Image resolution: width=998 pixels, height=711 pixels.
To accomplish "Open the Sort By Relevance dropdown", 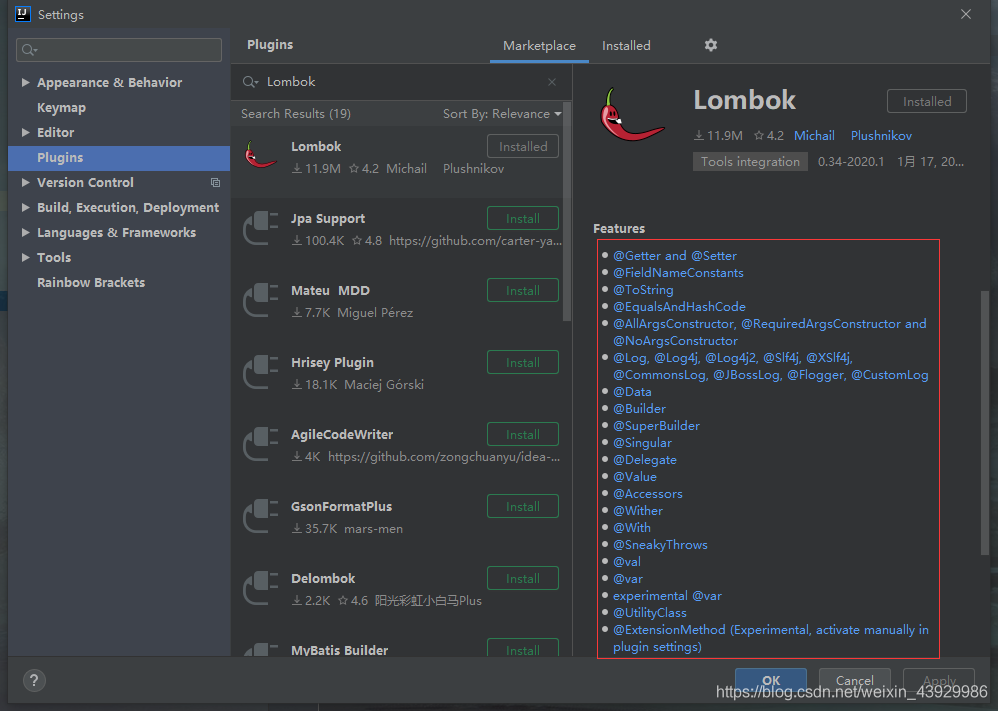I will coord(502,114).
